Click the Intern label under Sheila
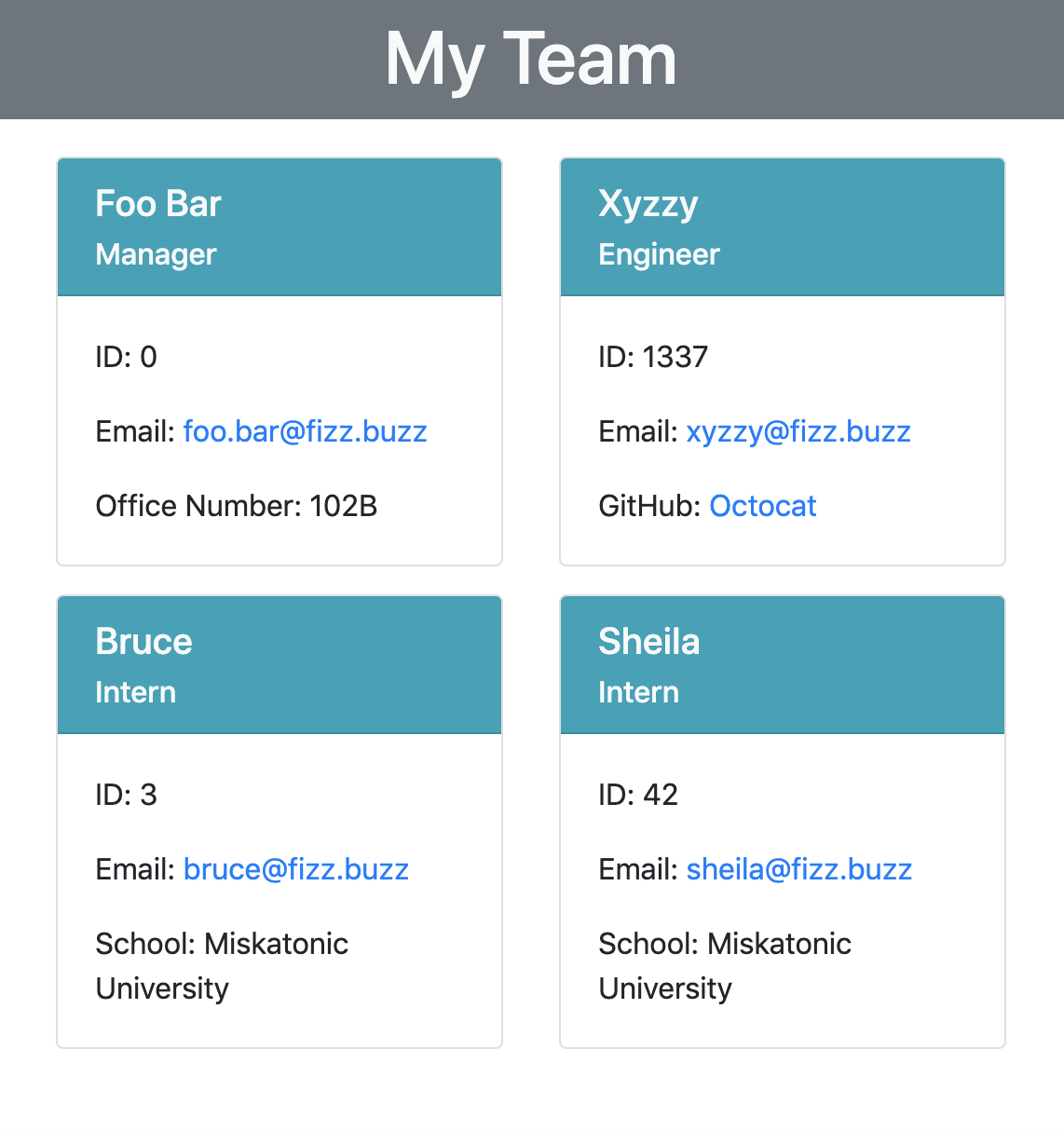Viewport: 1064px width, 1131px height. 638,692
